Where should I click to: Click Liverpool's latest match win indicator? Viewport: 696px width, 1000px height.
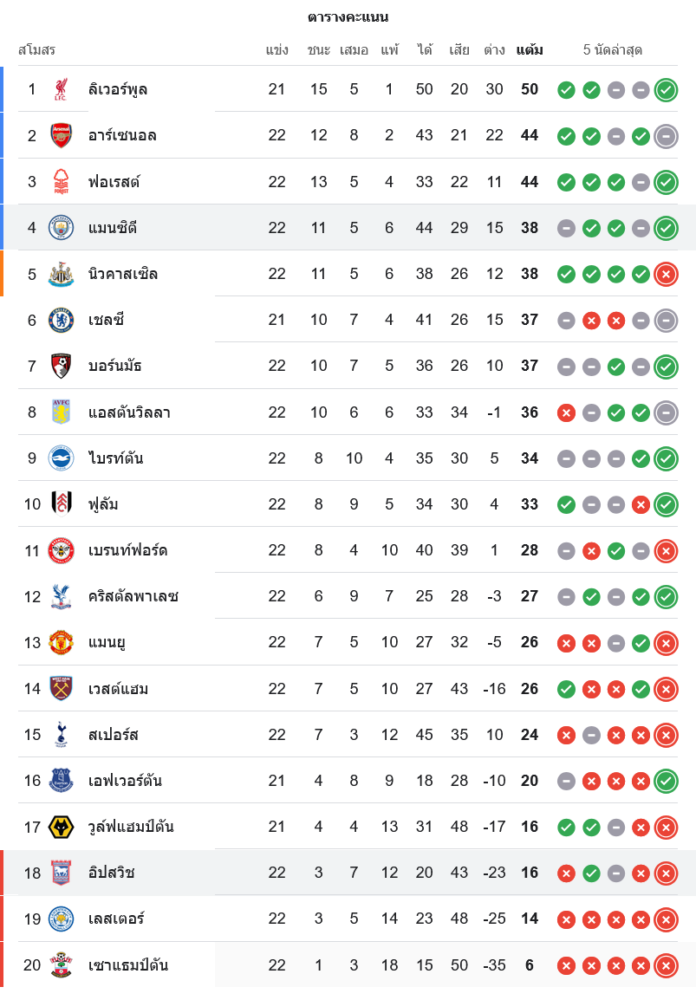(666, 90)
